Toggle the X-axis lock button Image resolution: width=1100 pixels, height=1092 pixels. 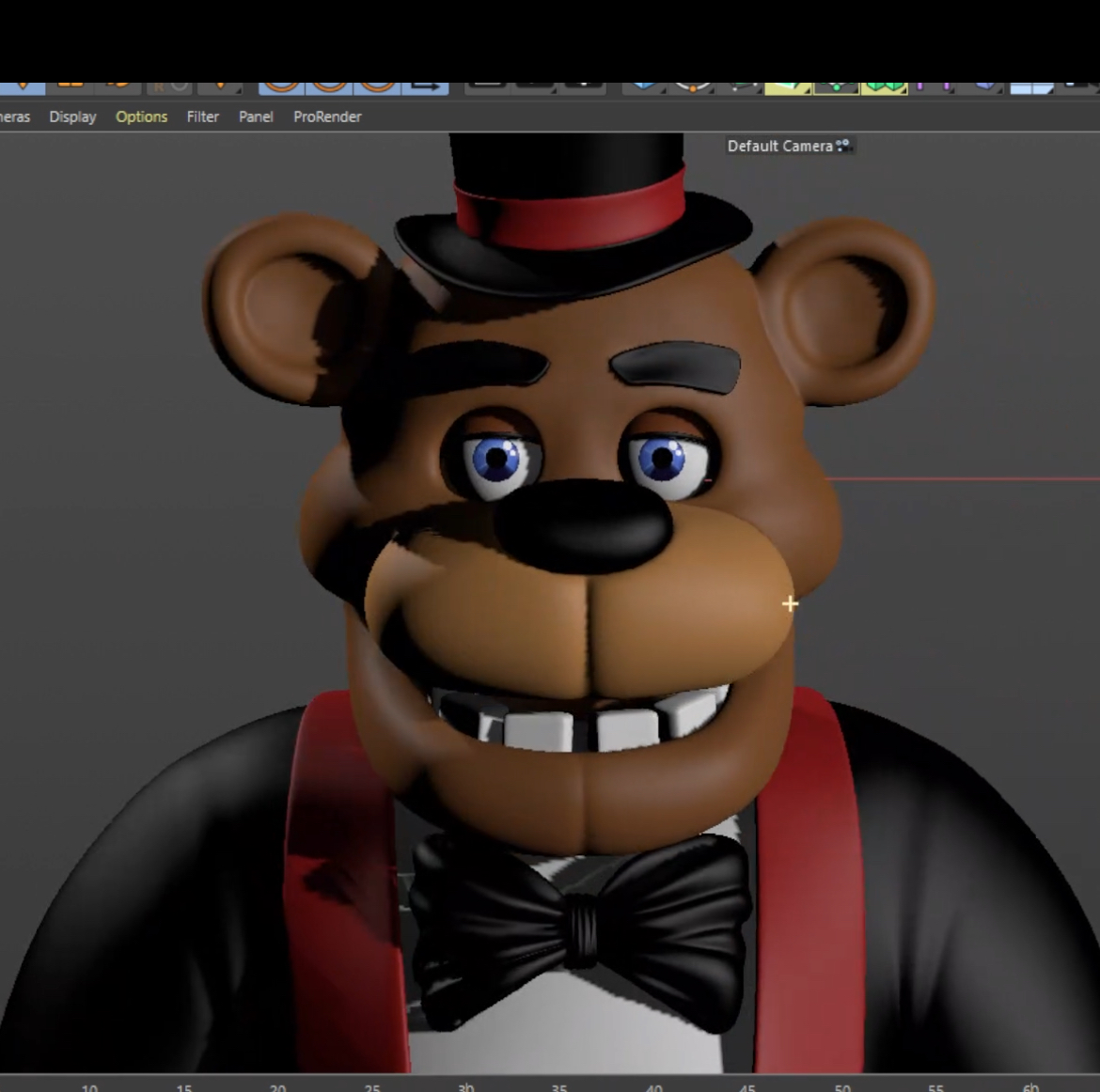click(280, 86)
